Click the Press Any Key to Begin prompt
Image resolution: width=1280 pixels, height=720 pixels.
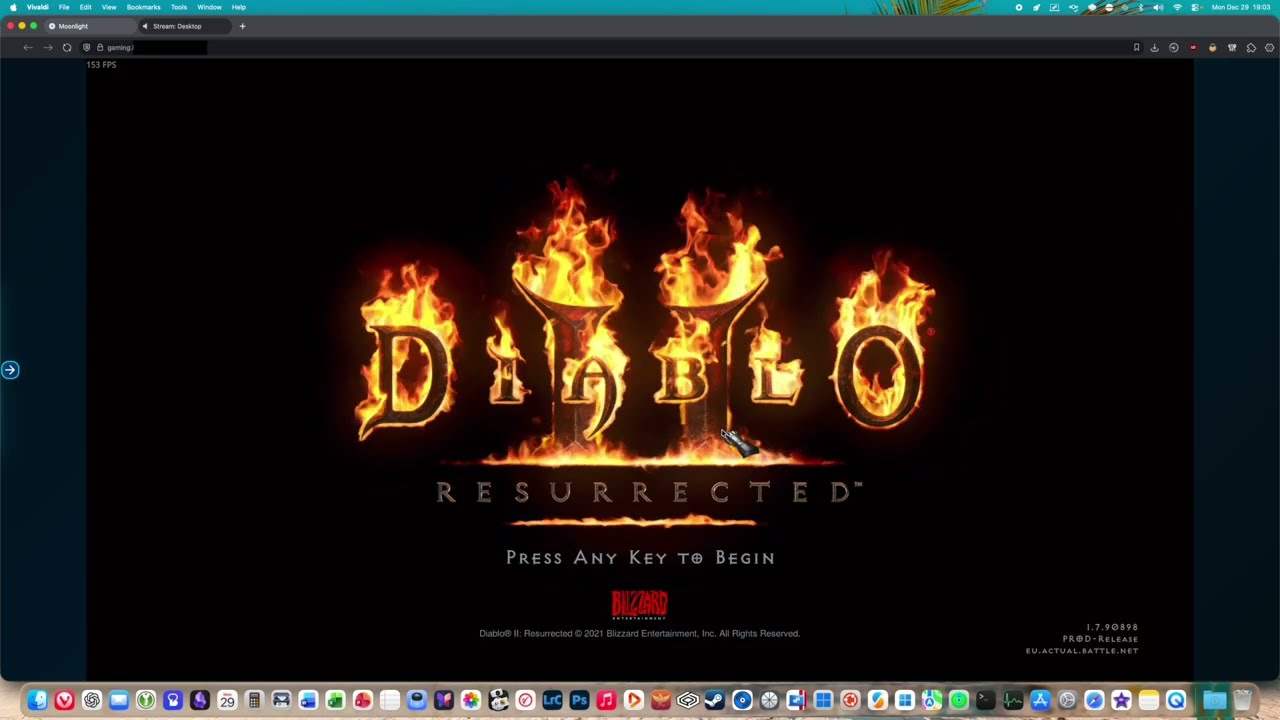(640, 558)
